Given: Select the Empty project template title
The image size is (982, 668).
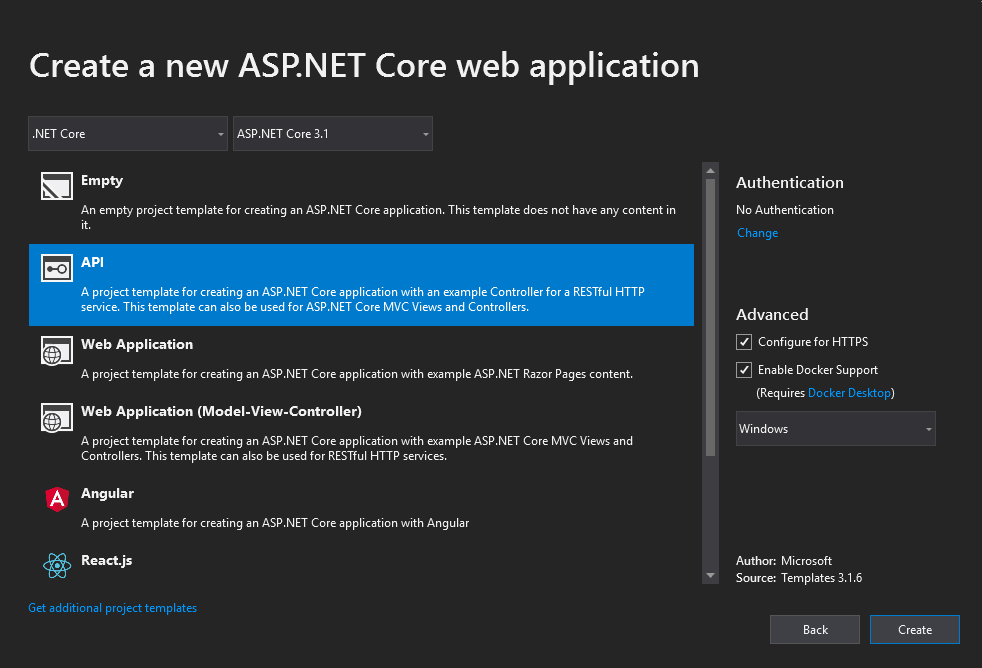Looking at the screenshot, I should 101,180.
